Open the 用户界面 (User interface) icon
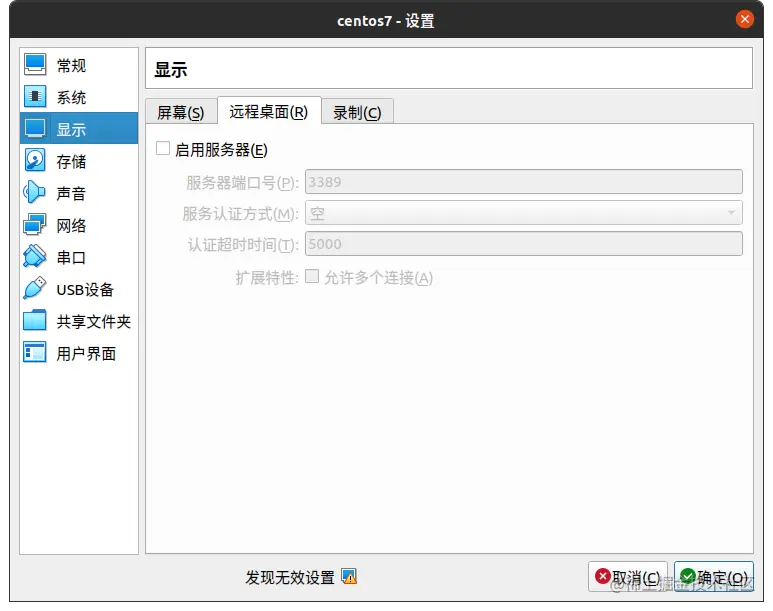 (x=35, y=353)
